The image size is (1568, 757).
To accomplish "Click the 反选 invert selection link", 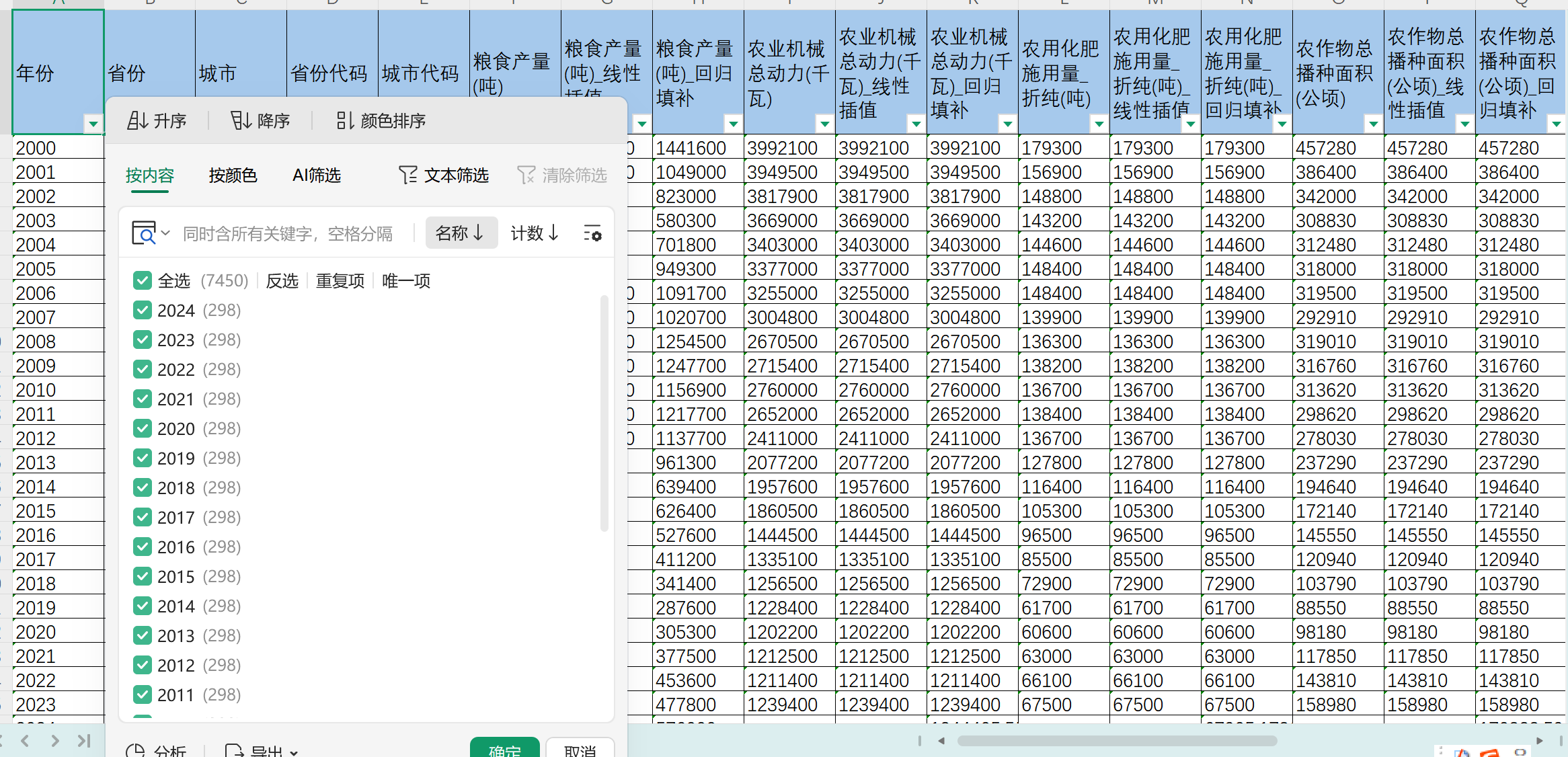I will click(x=282, y=280).
